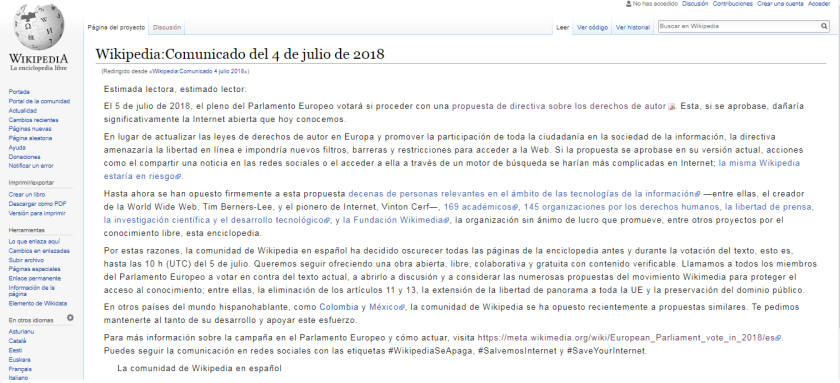Switch language to Eesti
The image size is (840, 383).
[15, 350]
